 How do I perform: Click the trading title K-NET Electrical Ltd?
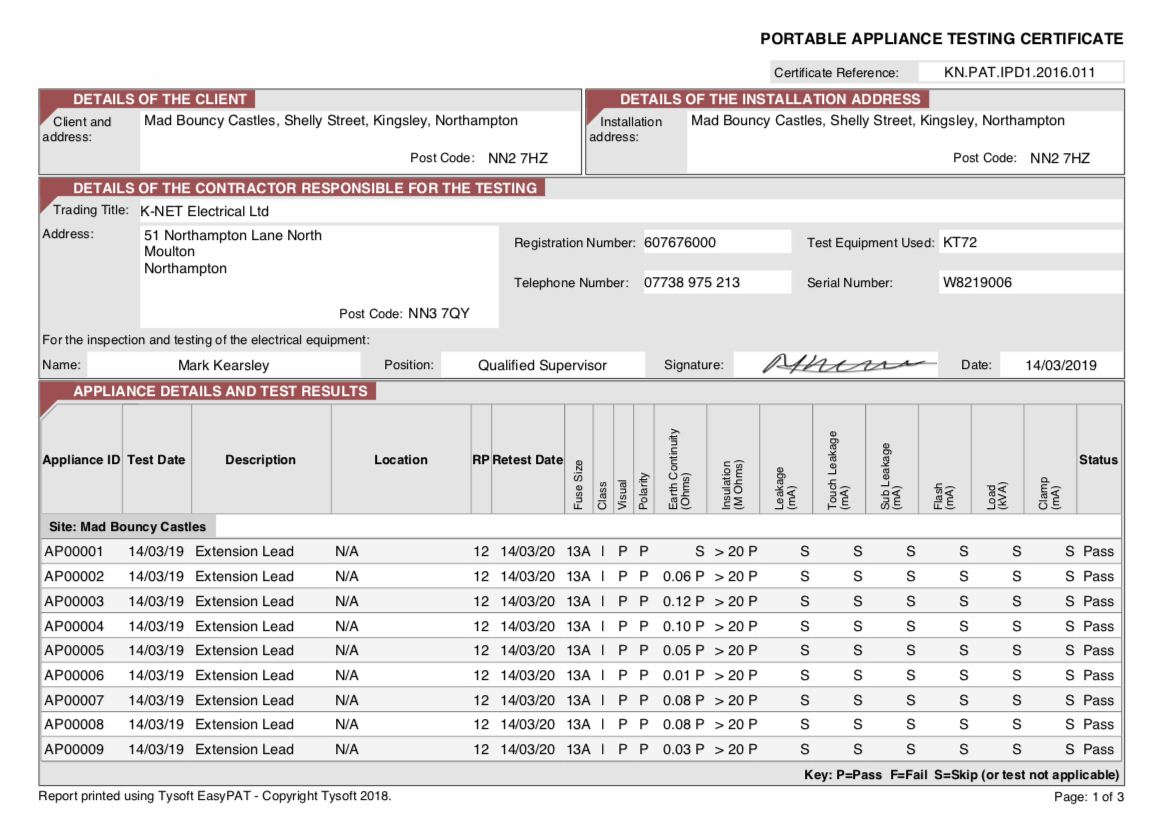205,211
